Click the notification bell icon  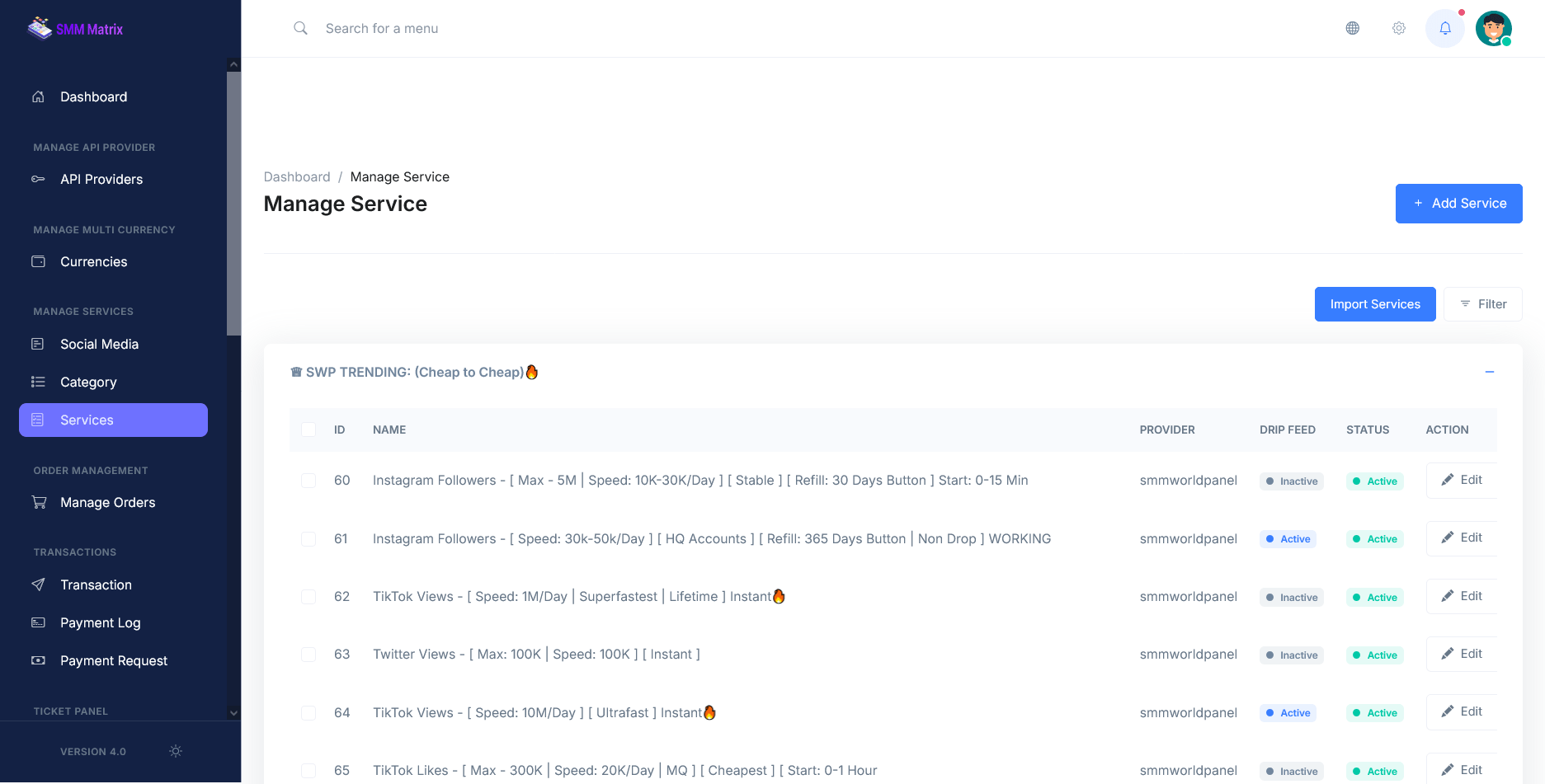tap(1444, 28)
